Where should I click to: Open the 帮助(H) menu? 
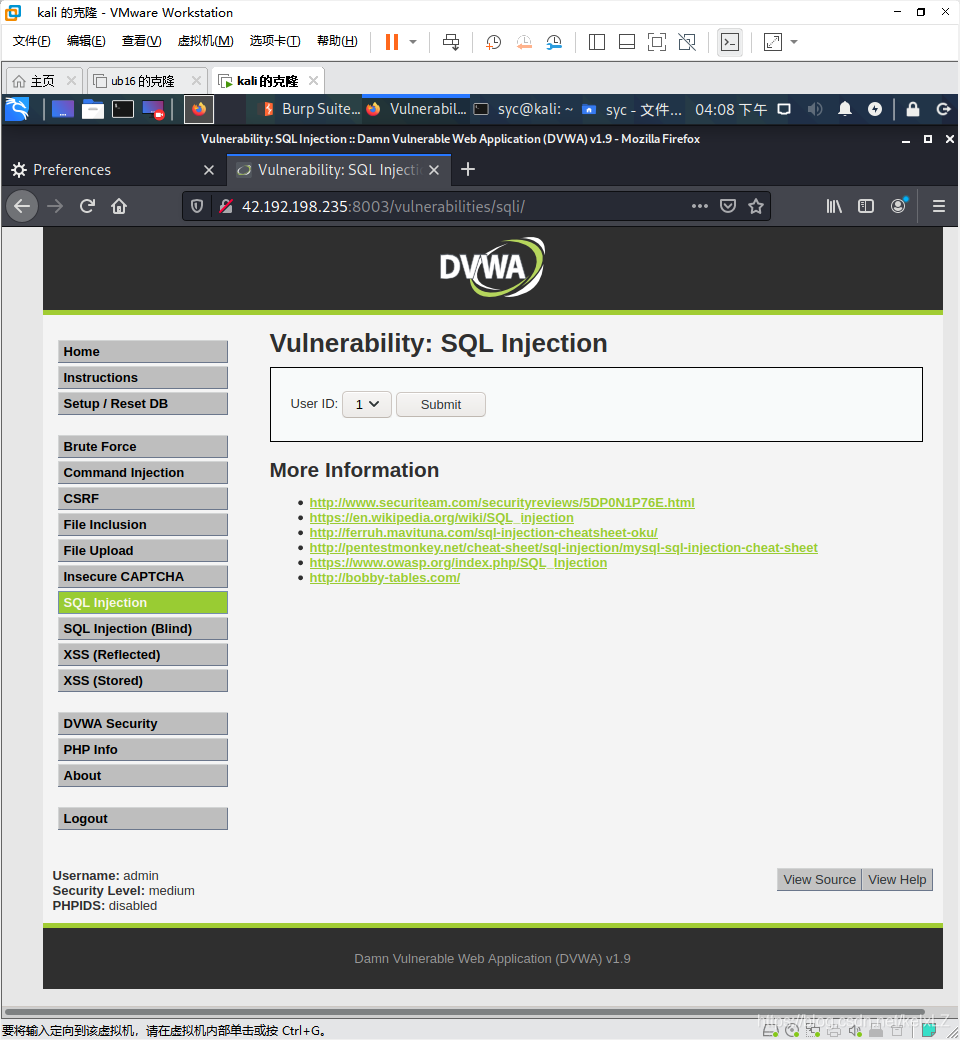click(337, 41)
